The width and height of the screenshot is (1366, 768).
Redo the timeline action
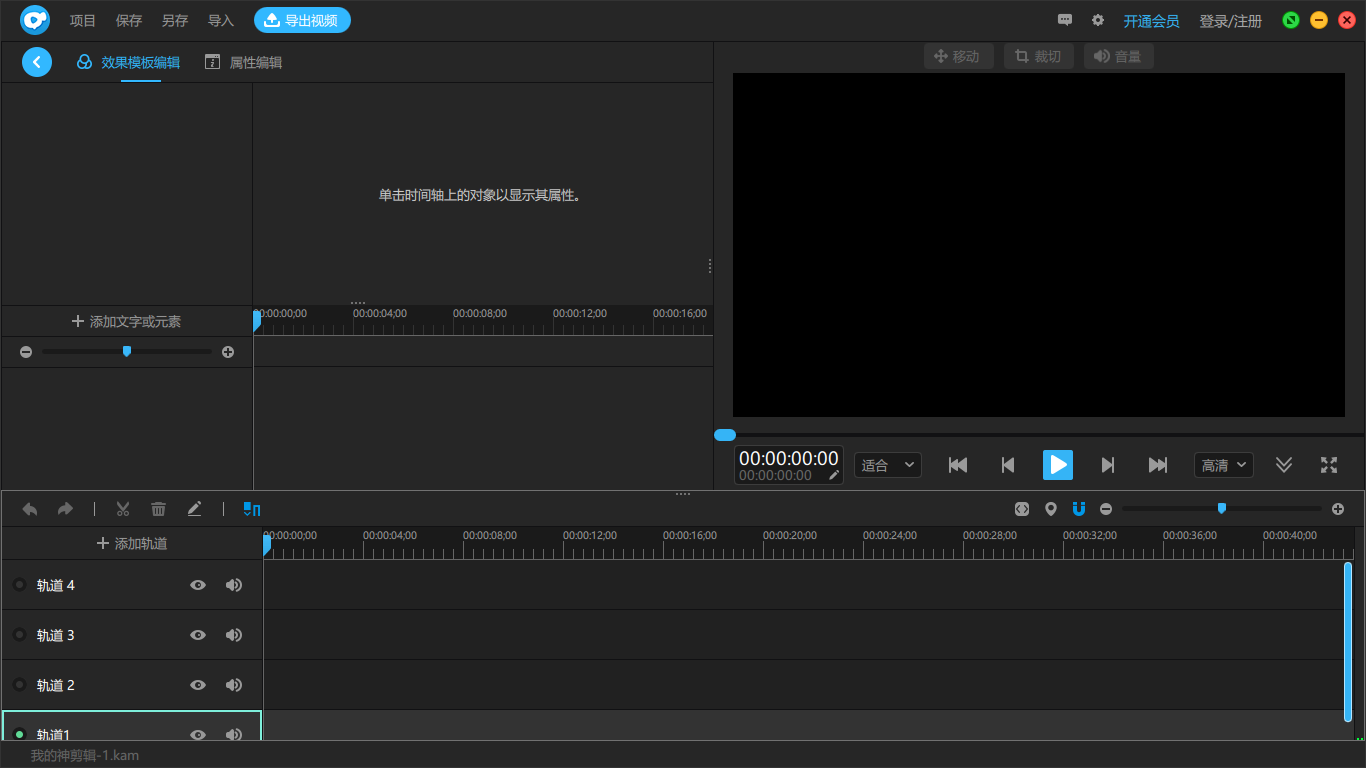click(x=65, y=509)
